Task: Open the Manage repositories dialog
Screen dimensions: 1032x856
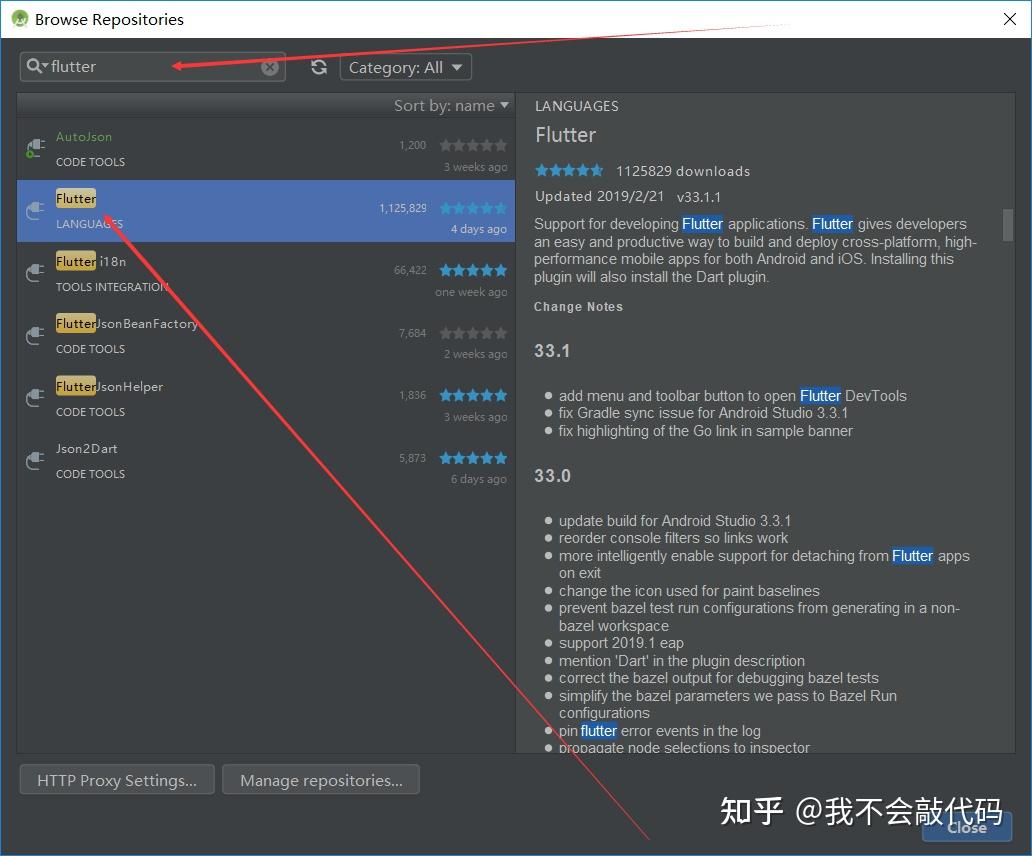Action: (321, 779)
